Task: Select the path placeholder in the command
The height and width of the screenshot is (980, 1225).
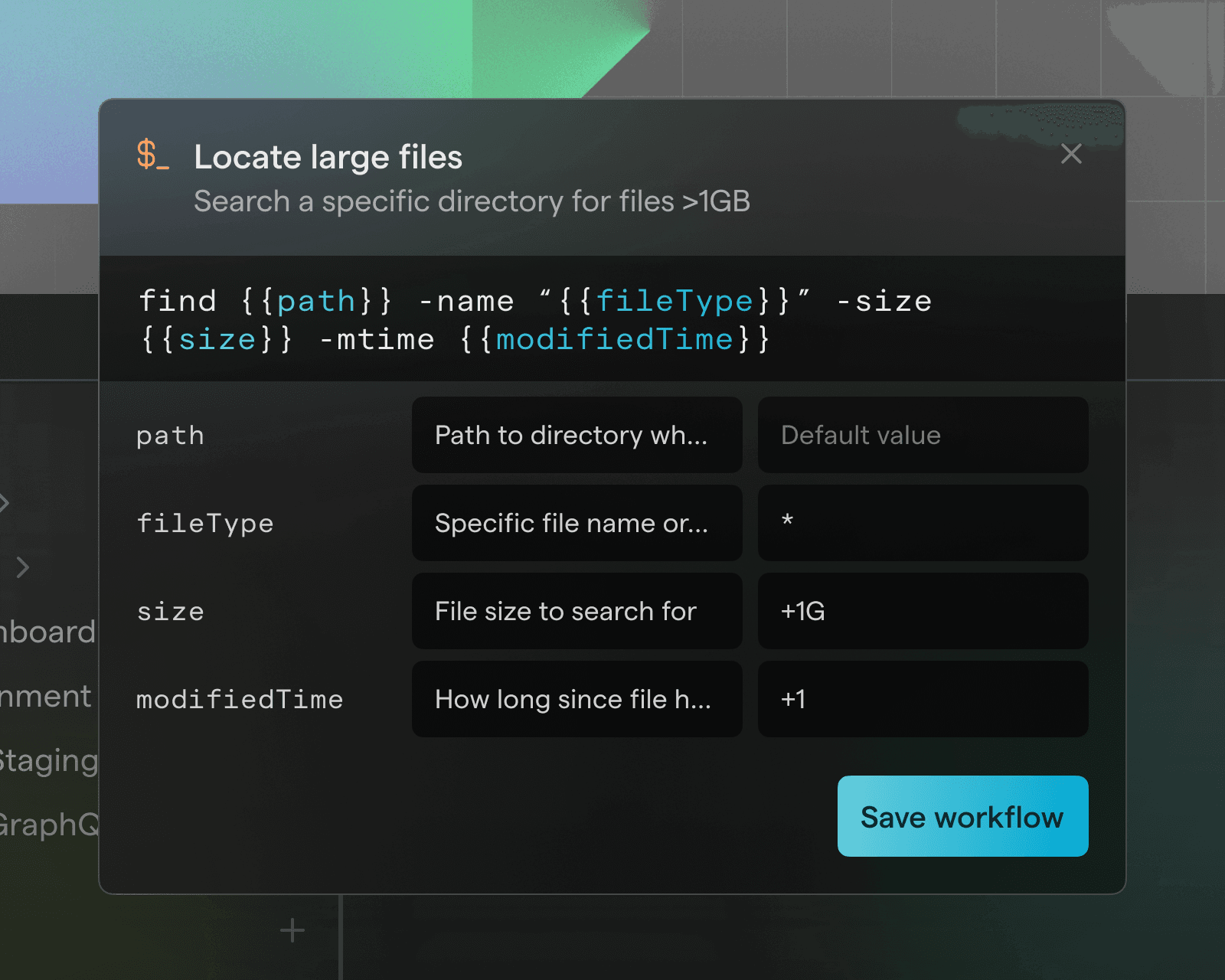Action: click(x=317, y=300)
